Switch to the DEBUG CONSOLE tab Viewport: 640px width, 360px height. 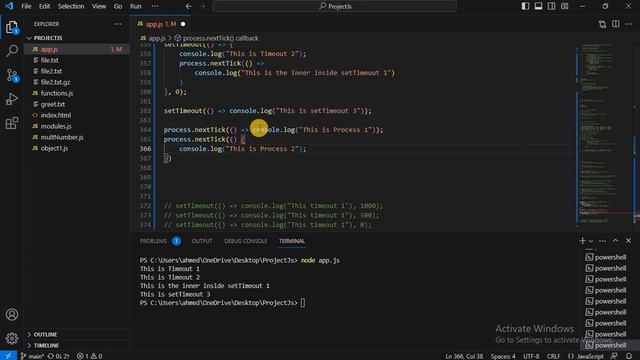(x=245, y=241)
